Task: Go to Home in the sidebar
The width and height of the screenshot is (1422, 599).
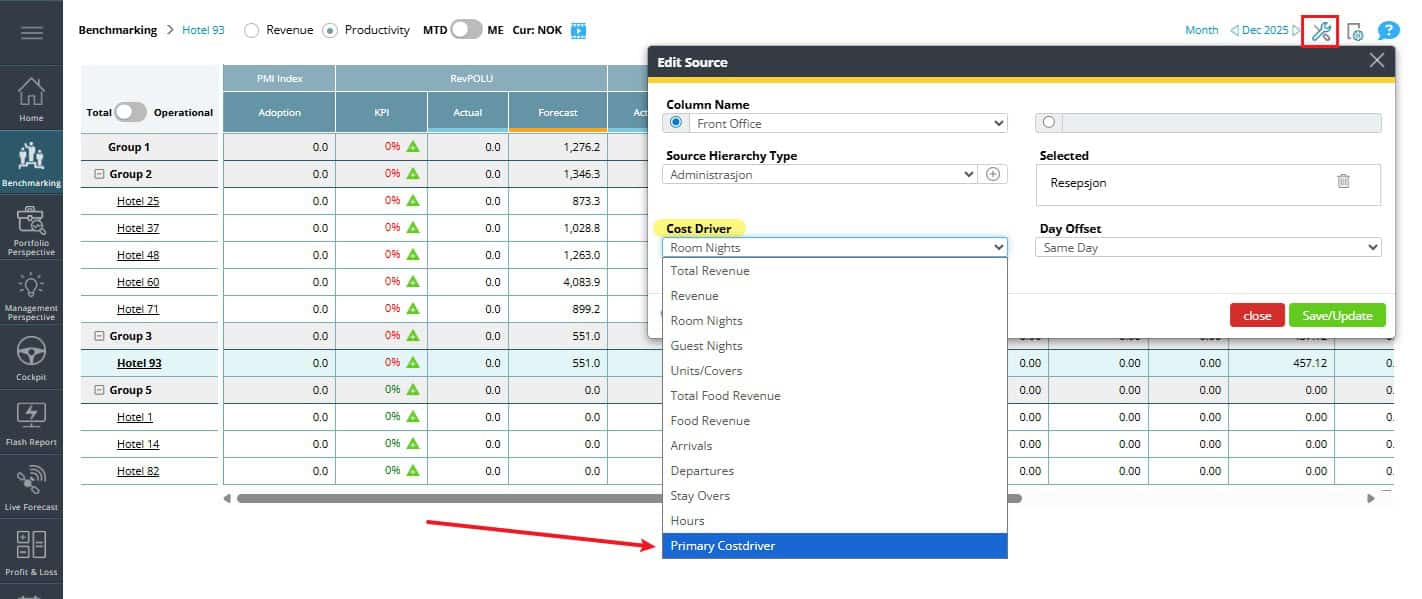Action: 31,100
